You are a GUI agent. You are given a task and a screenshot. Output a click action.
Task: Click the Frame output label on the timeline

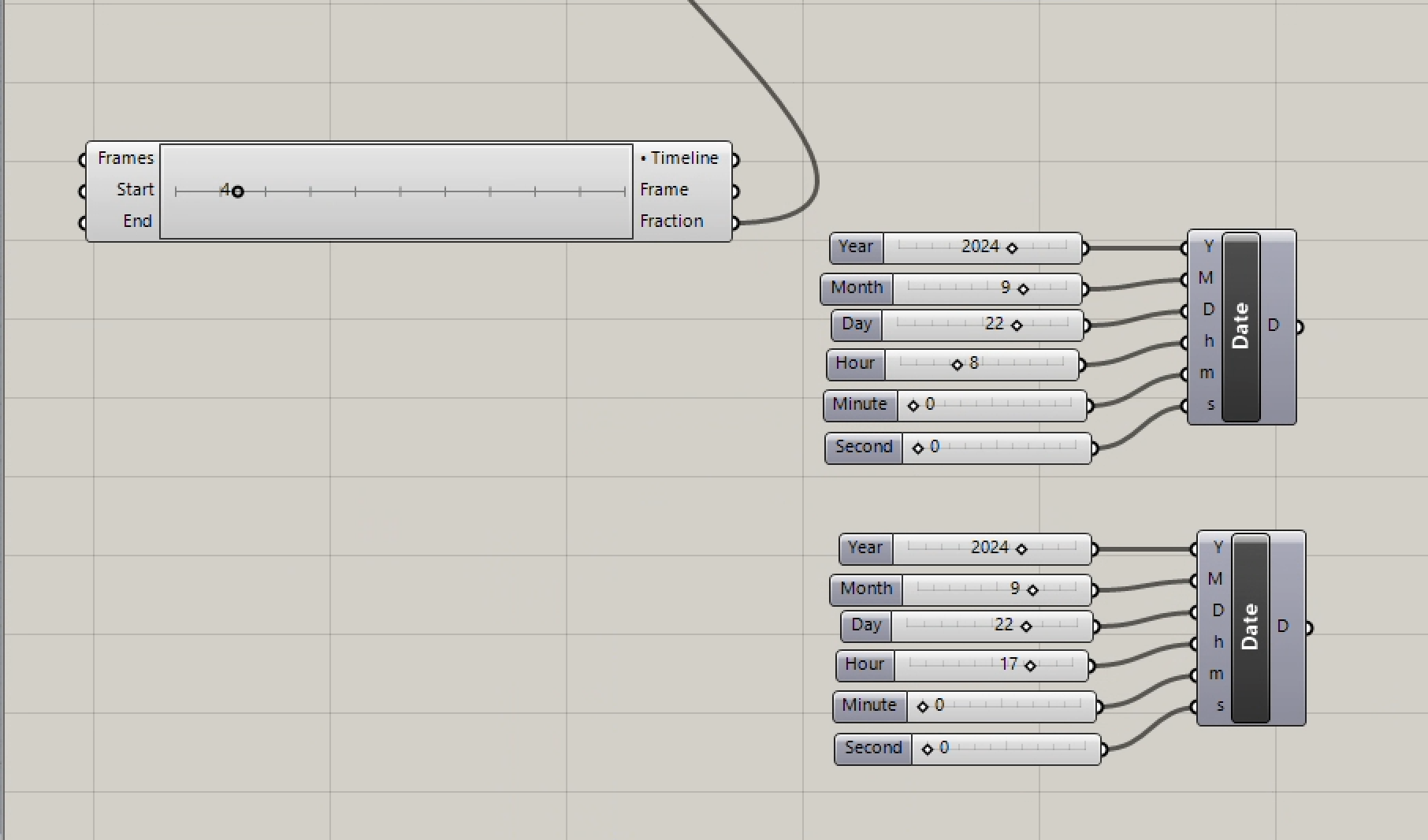pos(664,190)
